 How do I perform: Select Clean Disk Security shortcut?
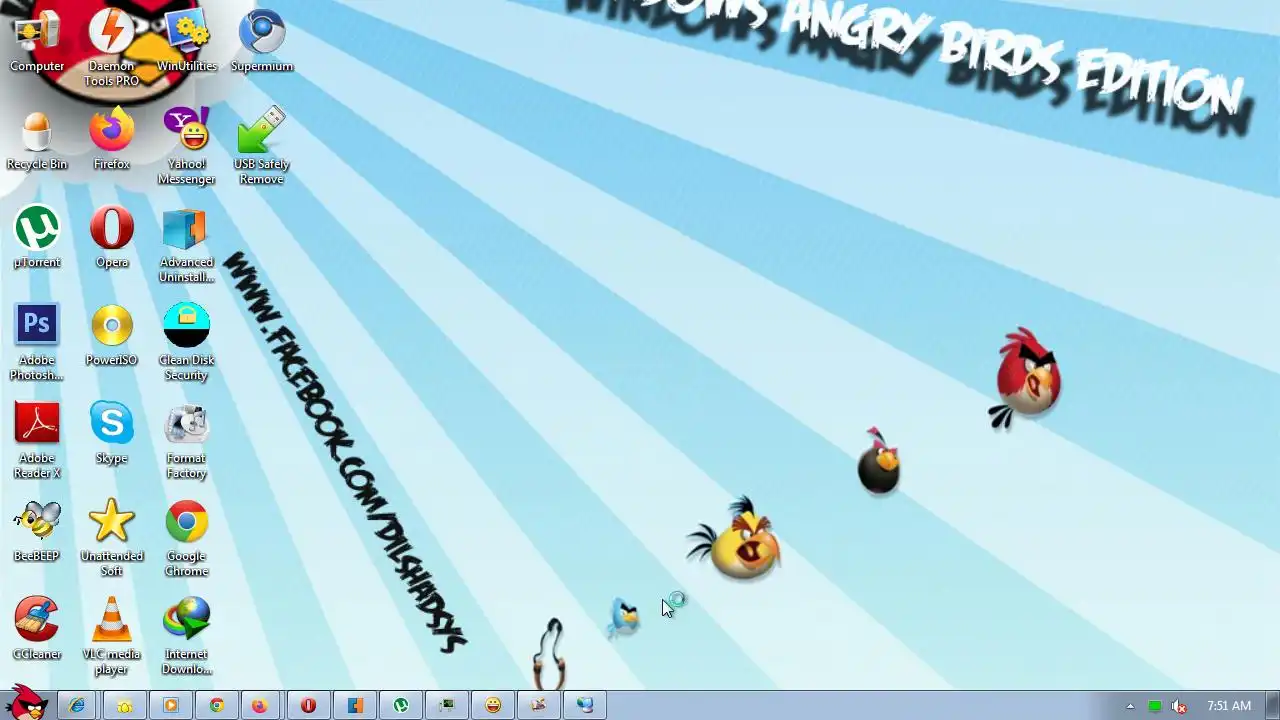pyautogui.click(x=186, y=342)
